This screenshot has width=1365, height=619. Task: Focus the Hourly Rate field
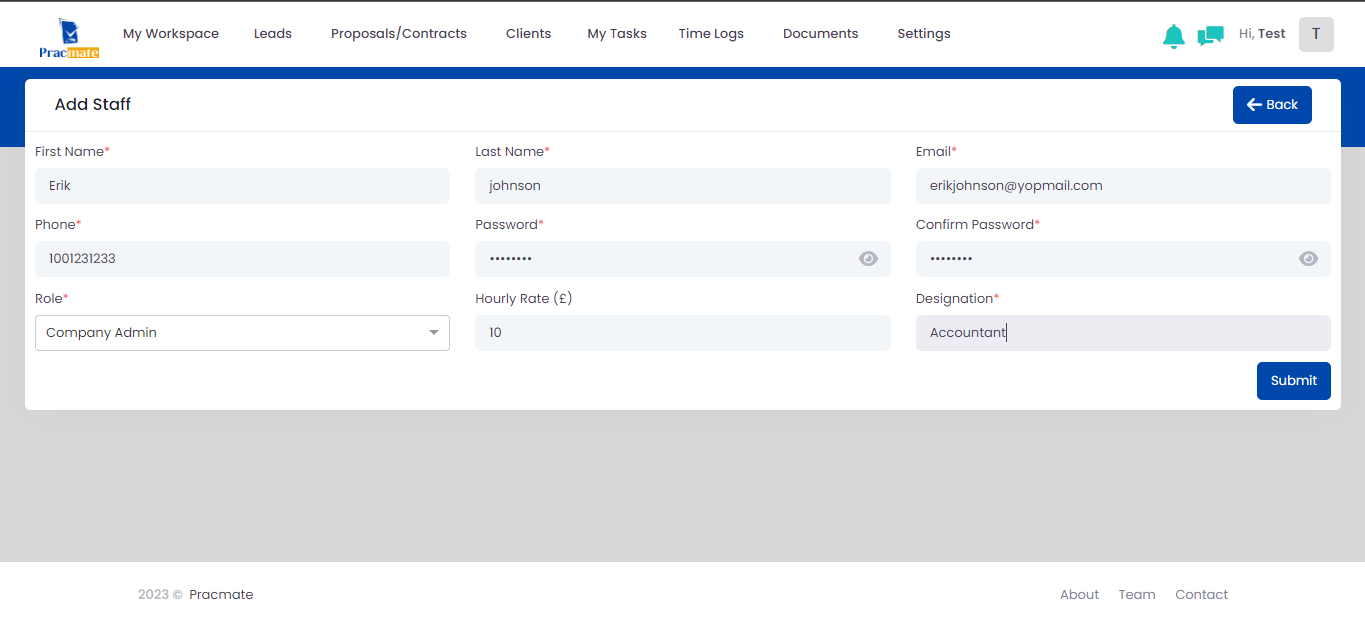[683, 333]
